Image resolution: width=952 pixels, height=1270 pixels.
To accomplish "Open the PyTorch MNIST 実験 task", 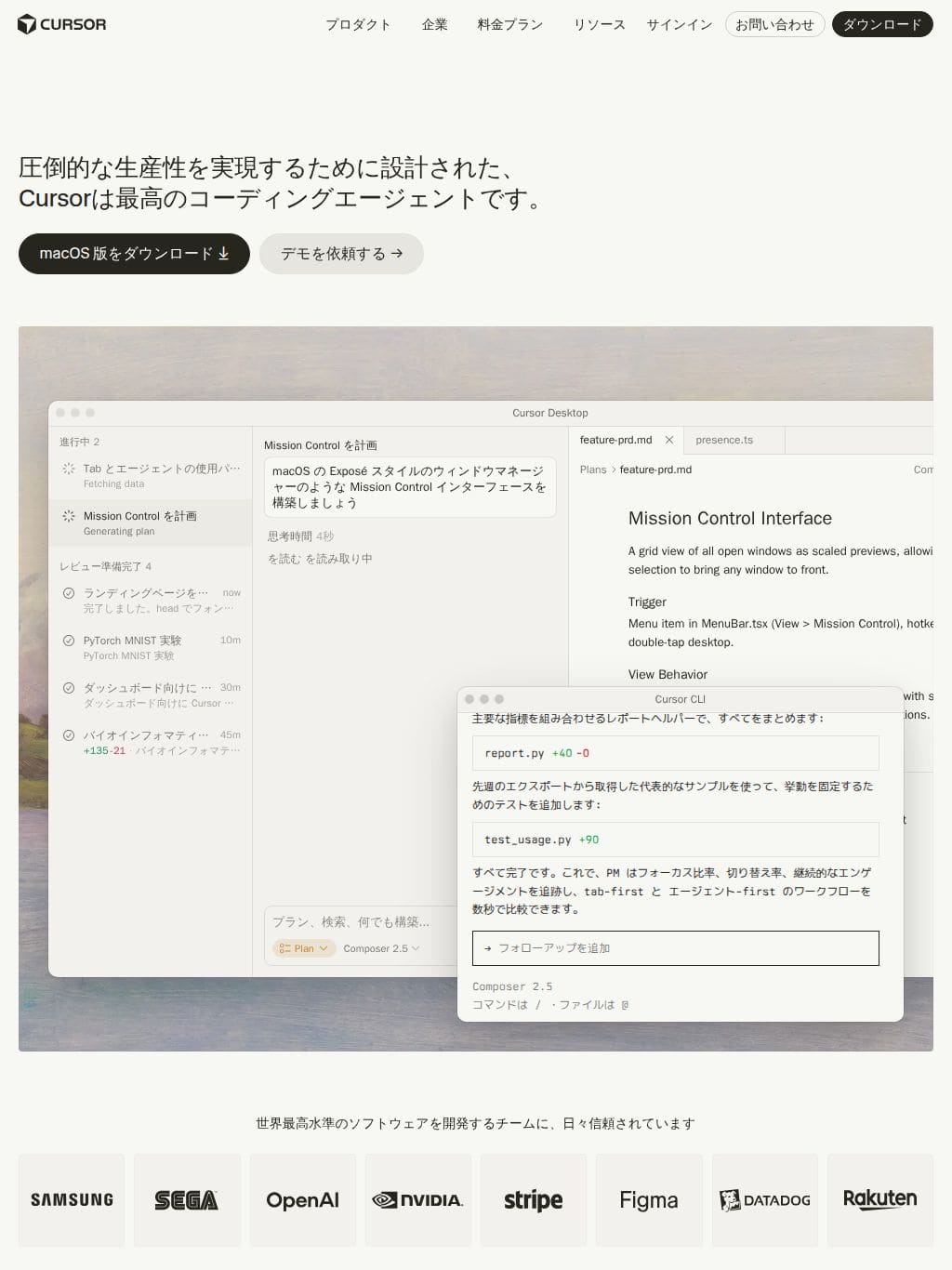I will [x=151, y=647].
